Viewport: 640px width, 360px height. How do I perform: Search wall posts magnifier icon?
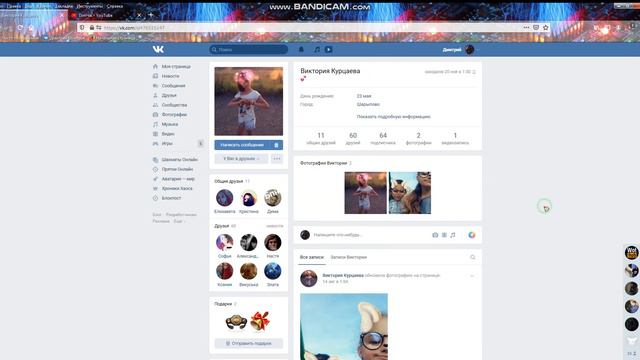[x=473, y=257]
